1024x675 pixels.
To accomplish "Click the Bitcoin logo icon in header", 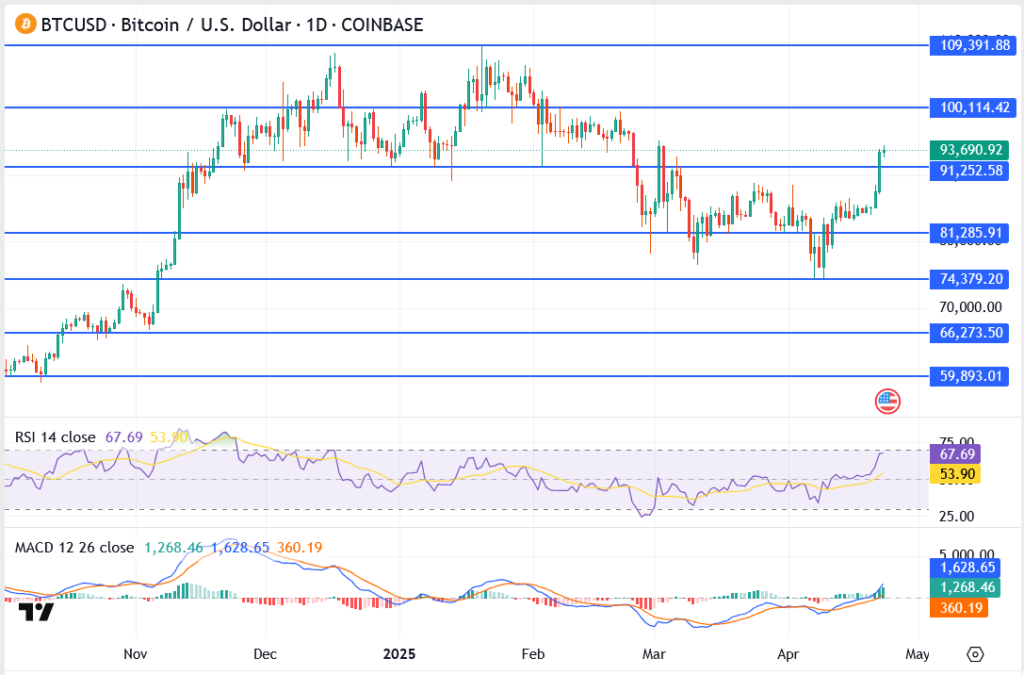I will pyautogui.click(x=20, y=24).
